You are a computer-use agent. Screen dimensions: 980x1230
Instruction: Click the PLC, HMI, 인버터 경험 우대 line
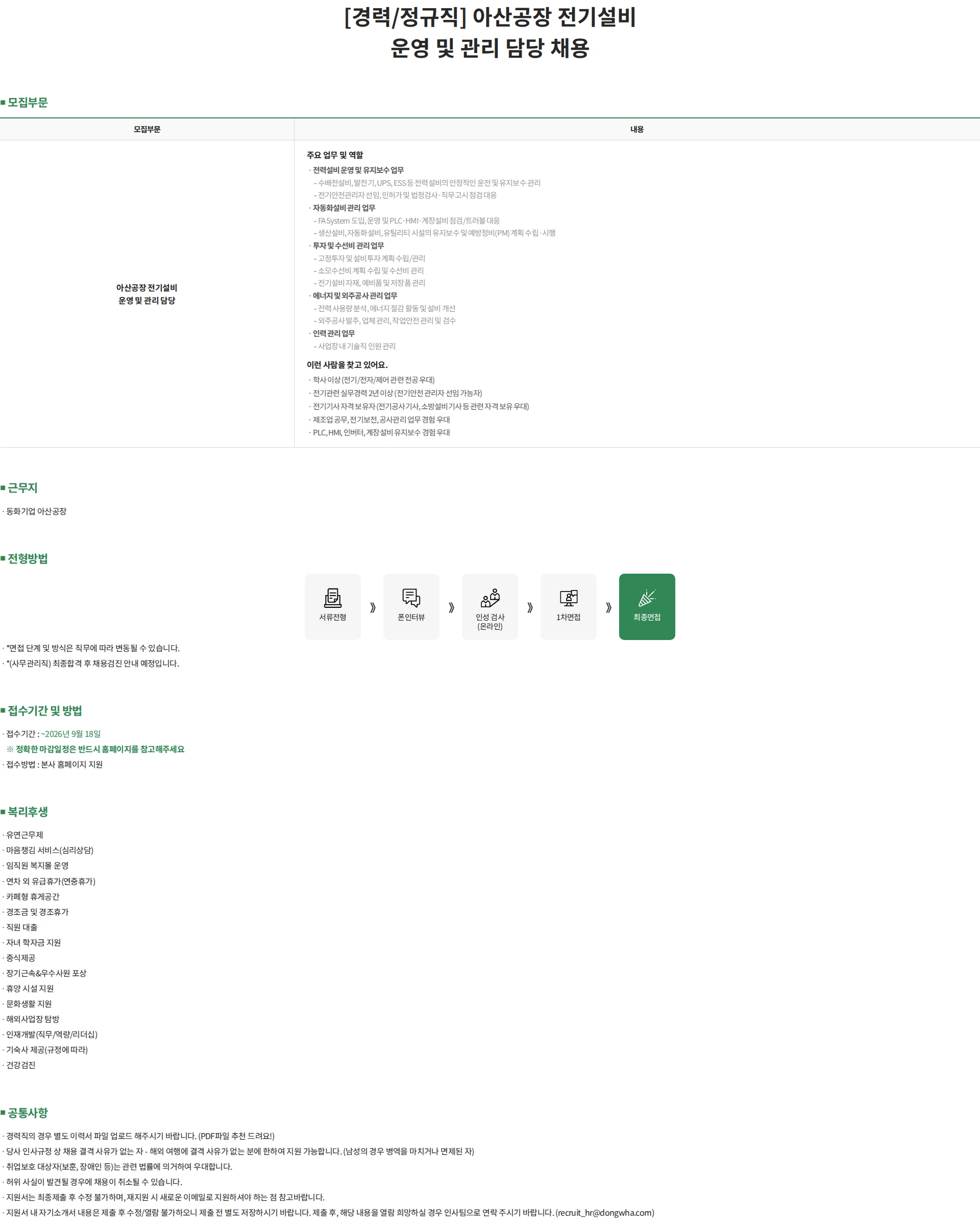[x=381, y=432]
